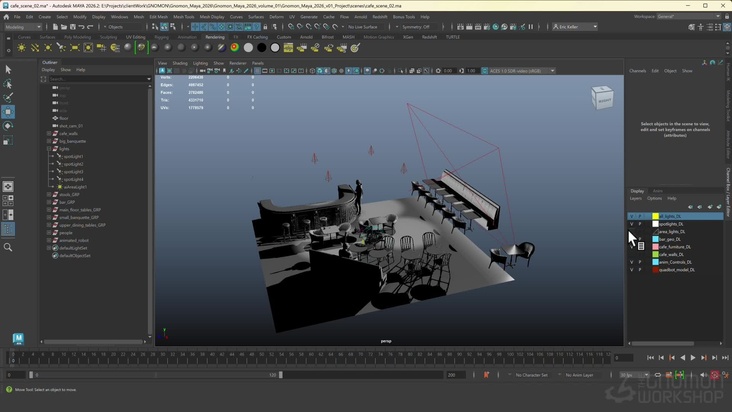Viewport: 732px width, 412px height.
Task: Toggle visibility V of quadbot_model_DL layer
Action: [632, 270]
